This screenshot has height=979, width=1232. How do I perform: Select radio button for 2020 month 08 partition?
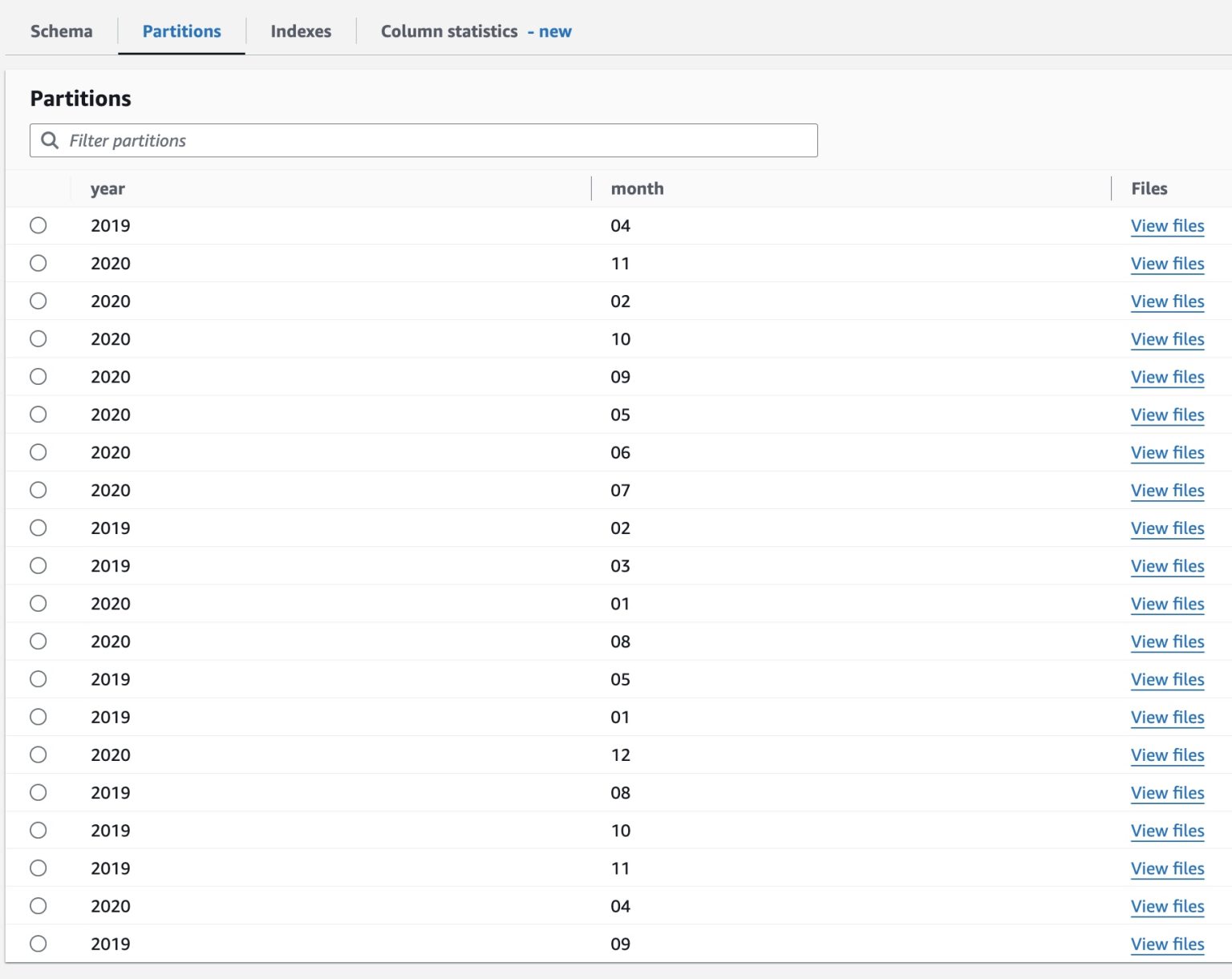[x=38, y=641]
